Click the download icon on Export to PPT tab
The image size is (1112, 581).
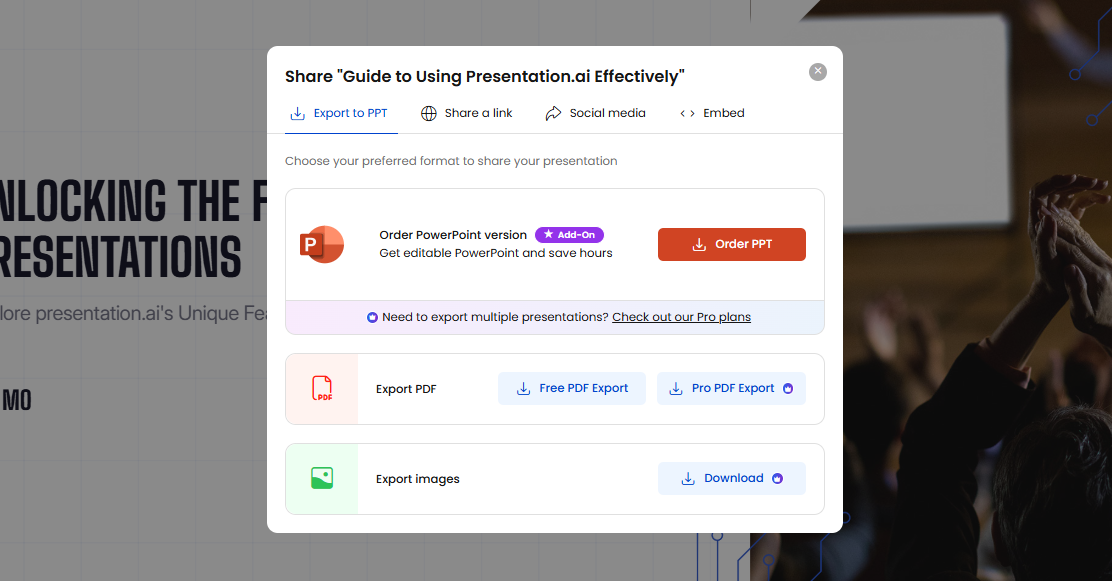(x=297, y=113)
